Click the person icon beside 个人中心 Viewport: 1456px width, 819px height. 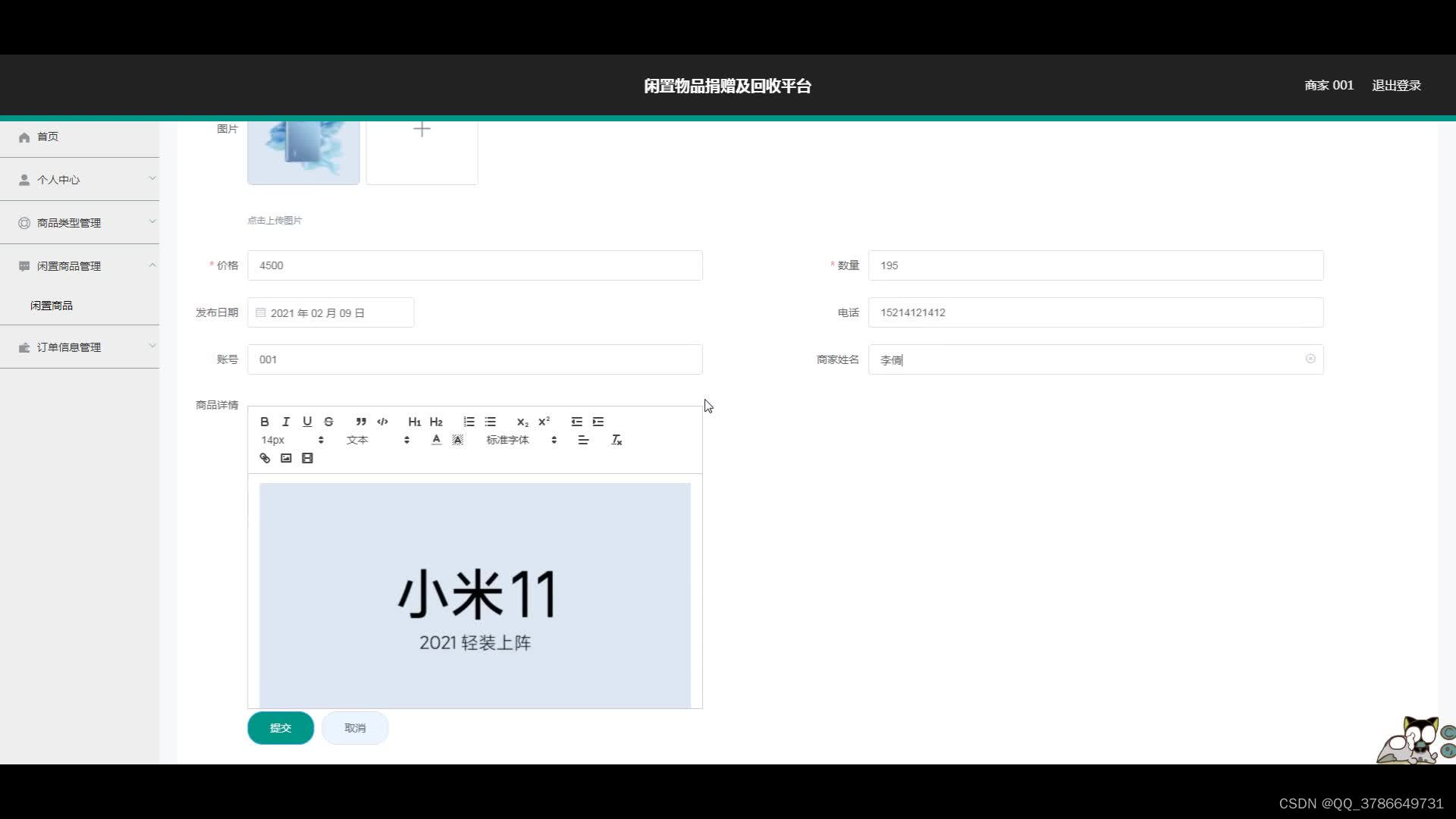tap(24, 180)
